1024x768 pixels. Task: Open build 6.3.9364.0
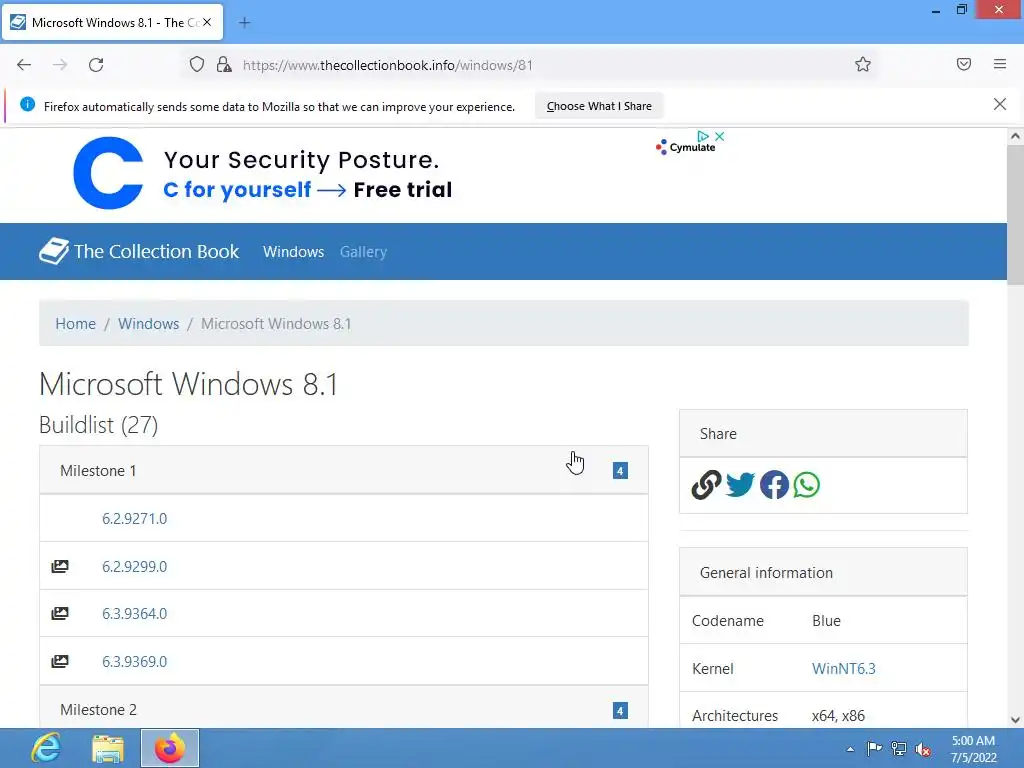point(135,614)
